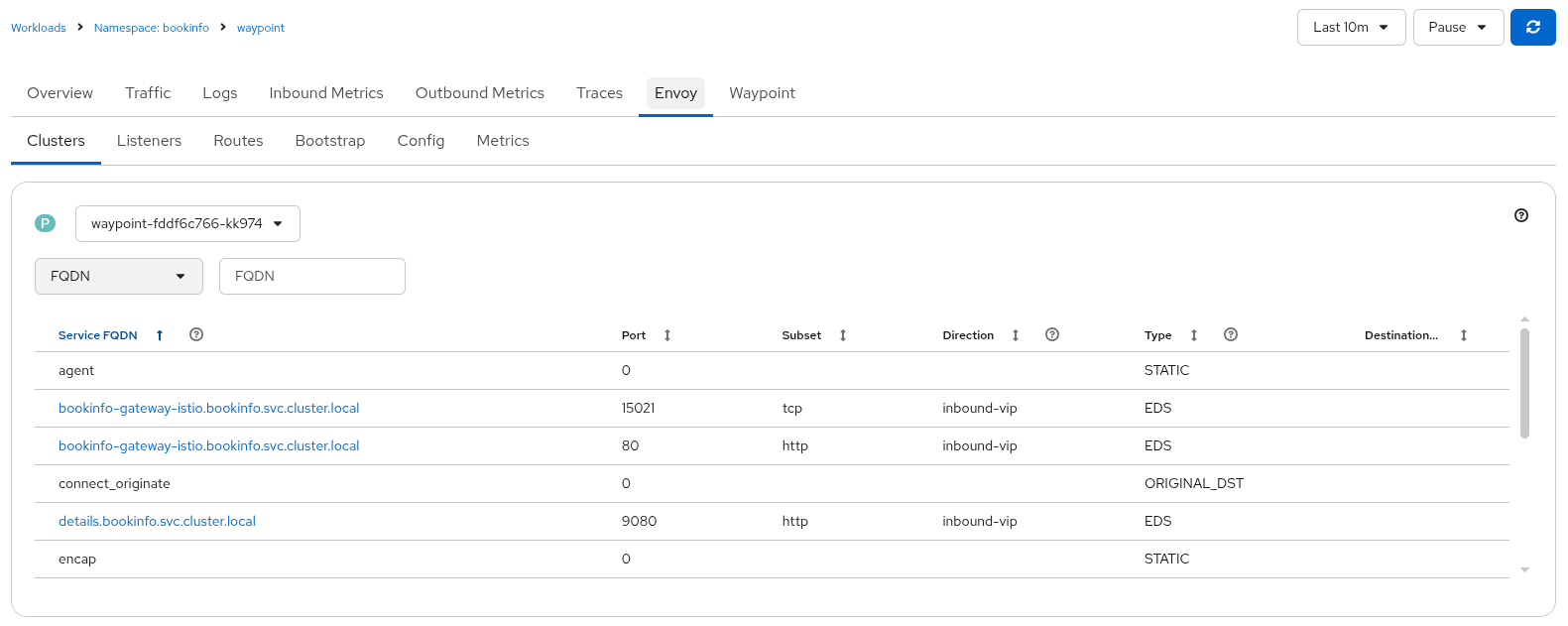This screenshot has width=1568, height=626.
Task: Open the Envoy help icon at panel right
Action: pyautogui.click(x=1521, y=215)
